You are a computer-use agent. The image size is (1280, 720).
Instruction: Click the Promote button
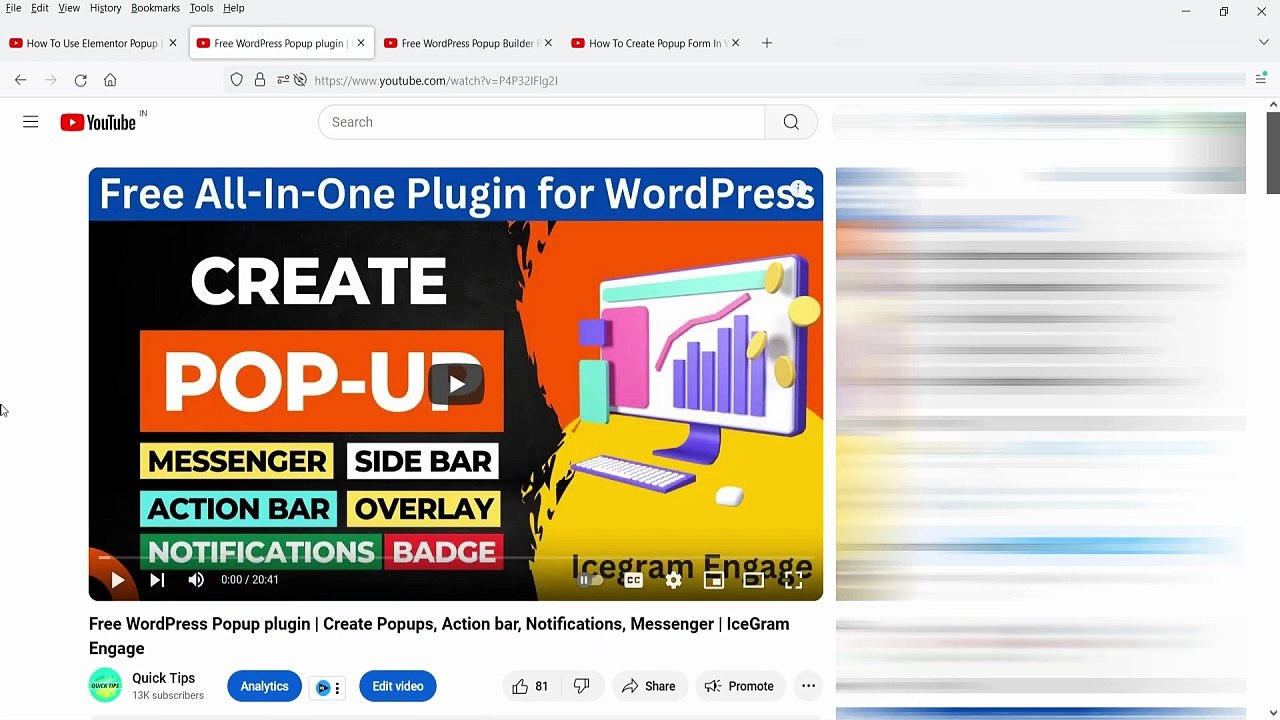[739, 686]
